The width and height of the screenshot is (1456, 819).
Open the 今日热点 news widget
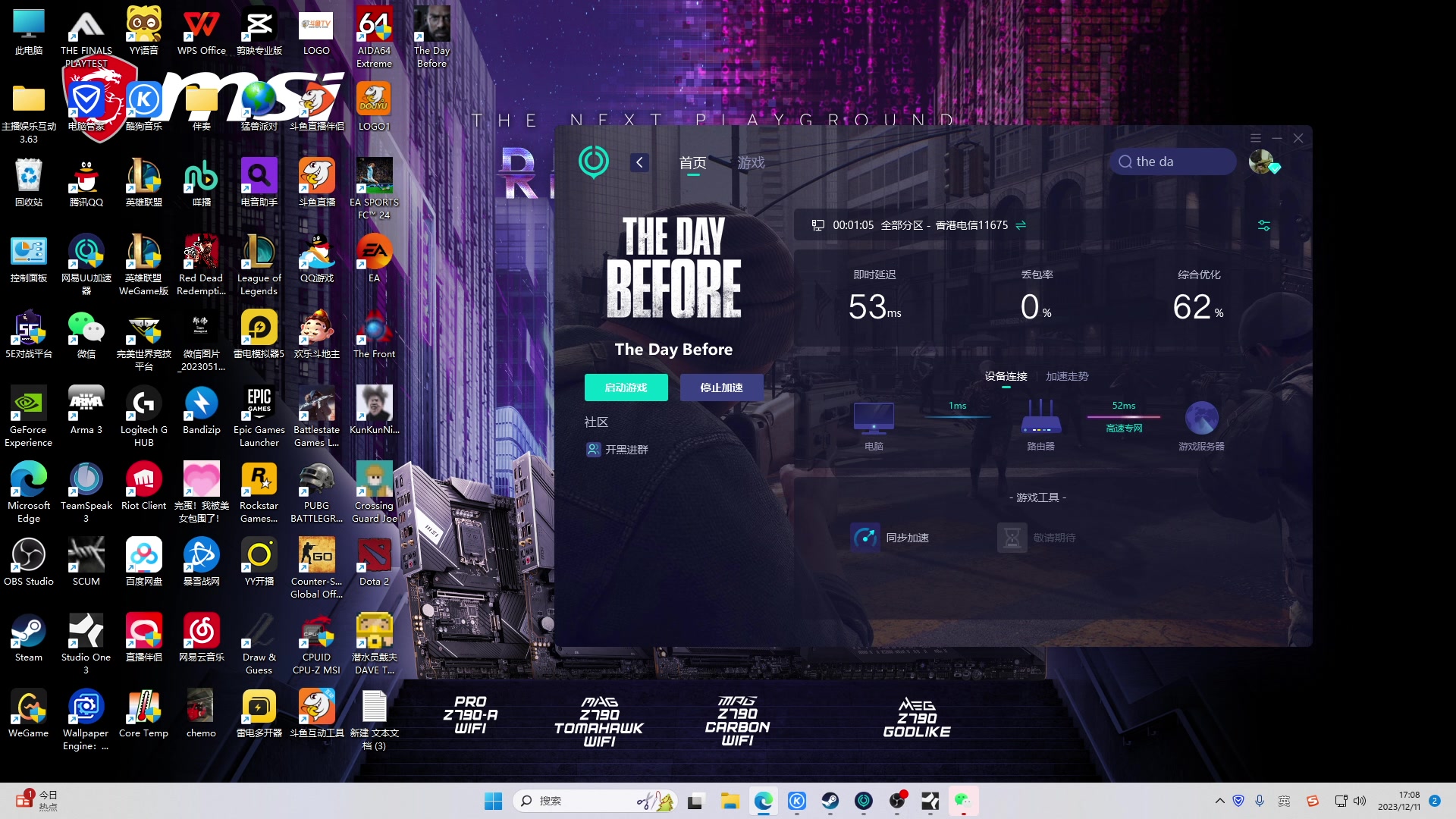37,801
